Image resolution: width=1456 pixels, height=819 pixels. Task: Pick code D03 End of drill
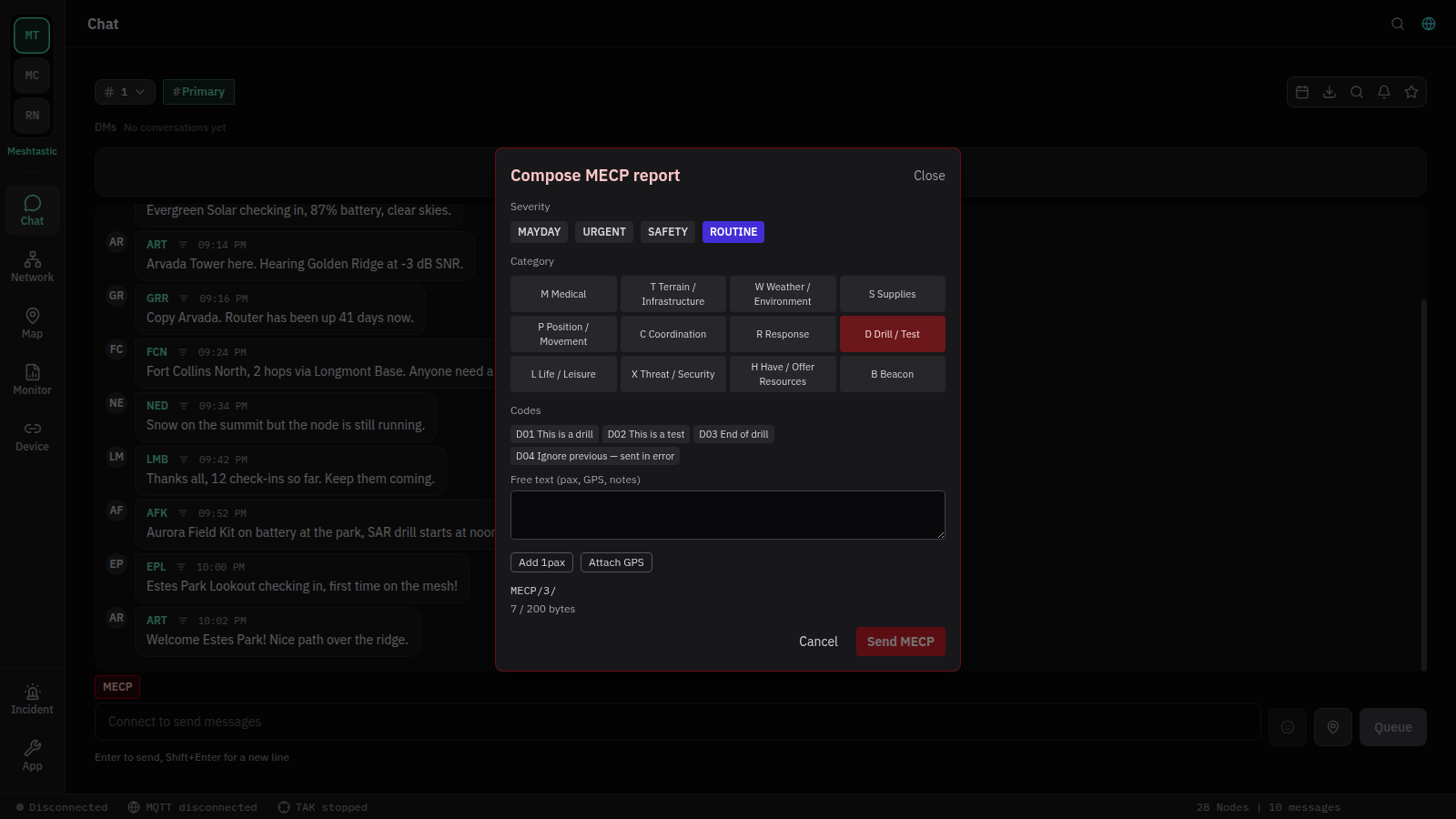pos(733,434)
